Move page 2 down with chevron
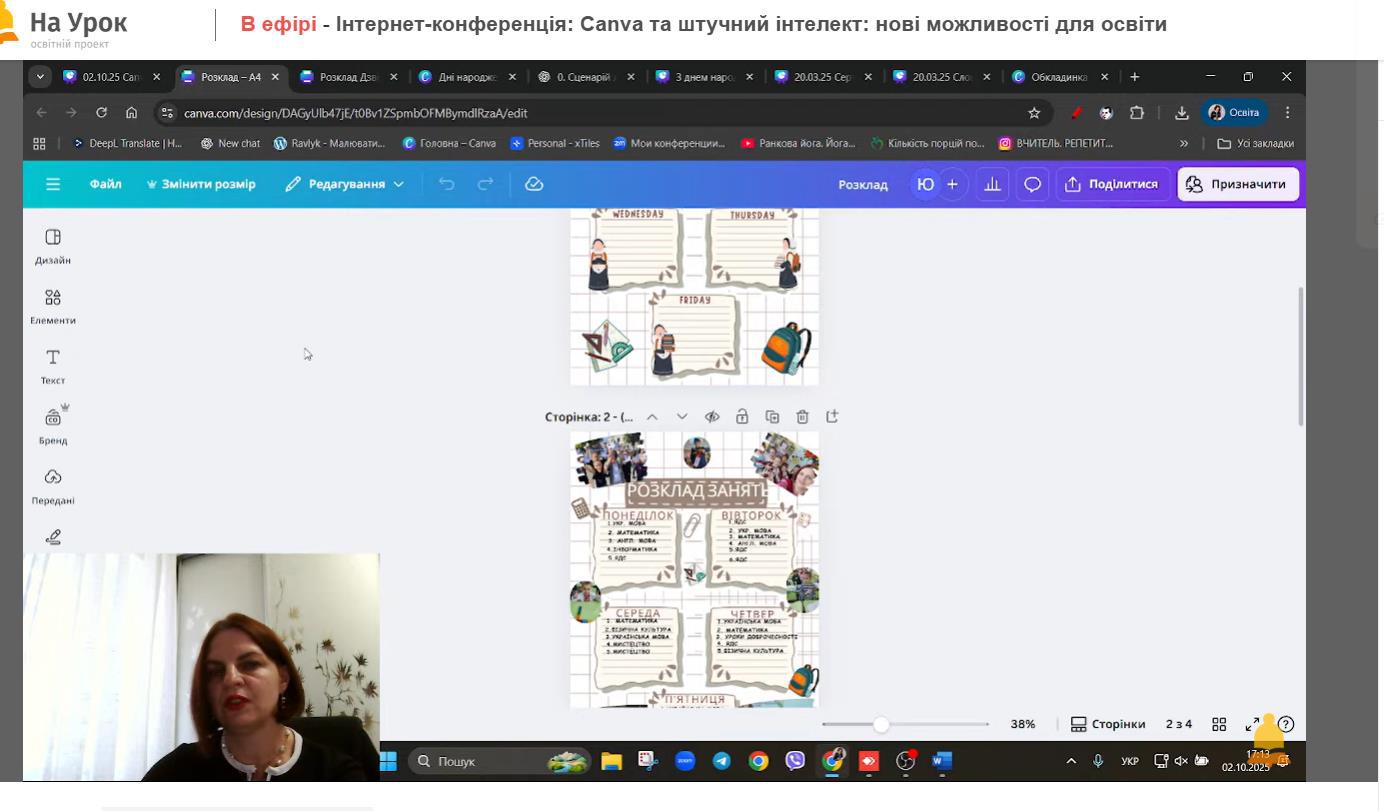The image size is (1384, 811). click(x=682, y=416)
